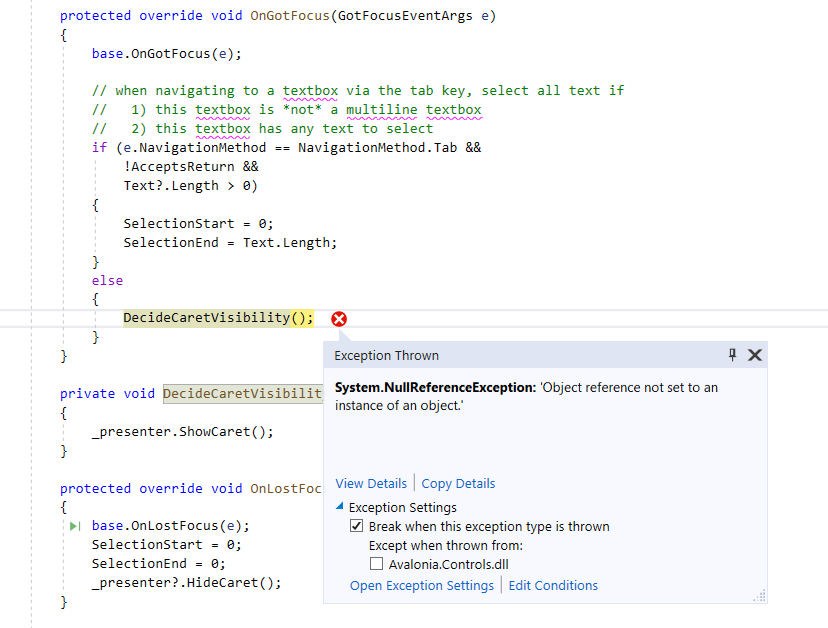Screen dimensions: 828x628
Task: Click base.OnLostFocus(e); statement
Action: (171, 526)
